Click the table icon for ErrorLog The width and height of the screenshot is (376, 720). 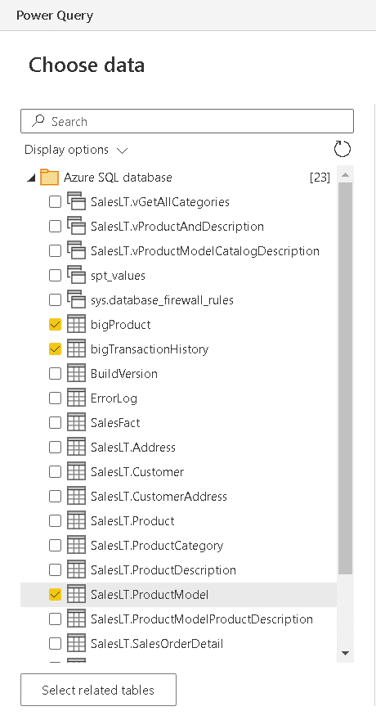click(76, 398)
